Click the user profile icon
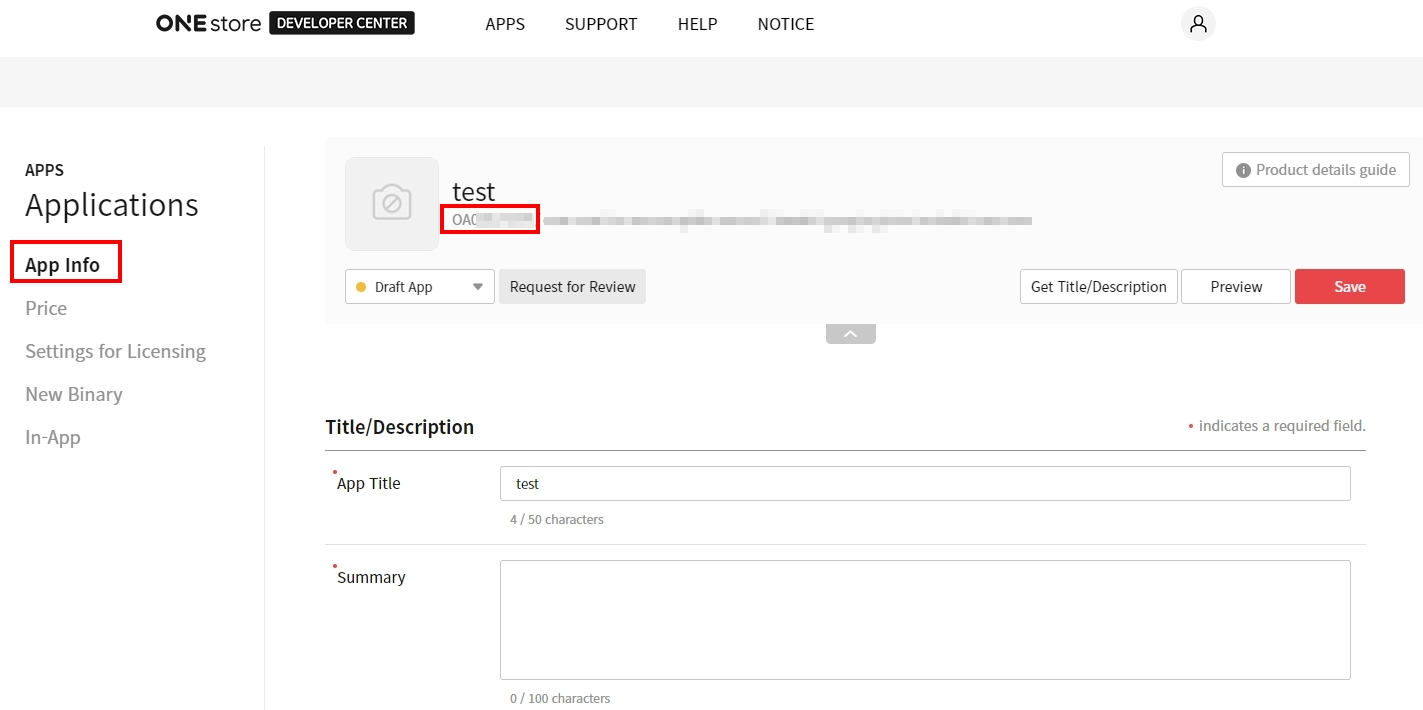This screenshot has width=1423, height=710. [x=1198, y=24]
